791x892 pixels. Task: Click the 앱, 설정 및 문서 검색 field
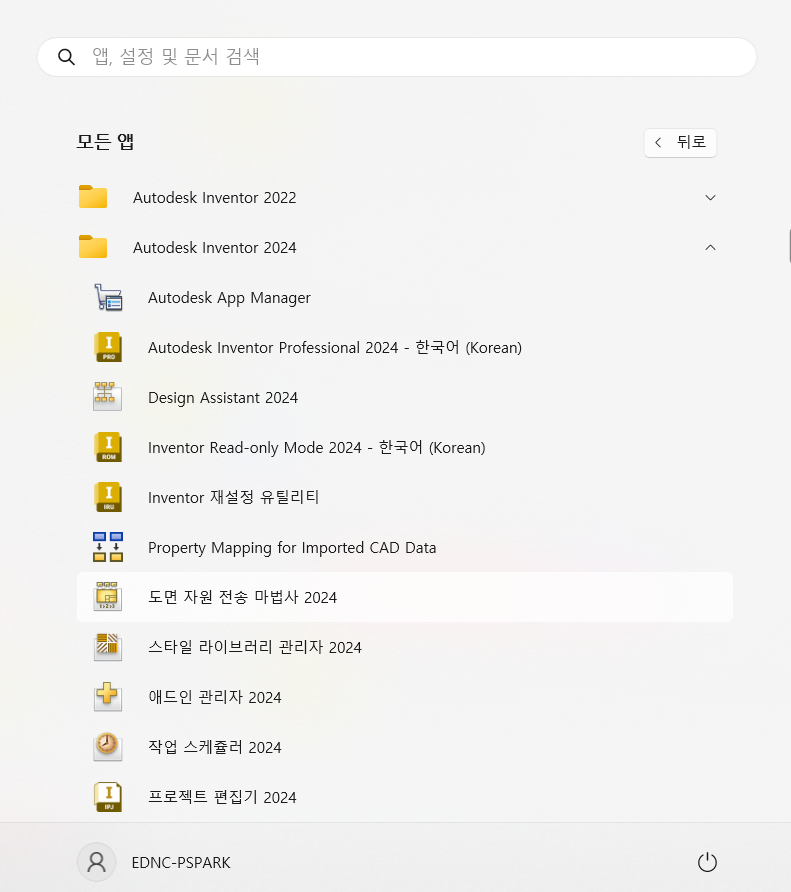[x=397, y=57]
